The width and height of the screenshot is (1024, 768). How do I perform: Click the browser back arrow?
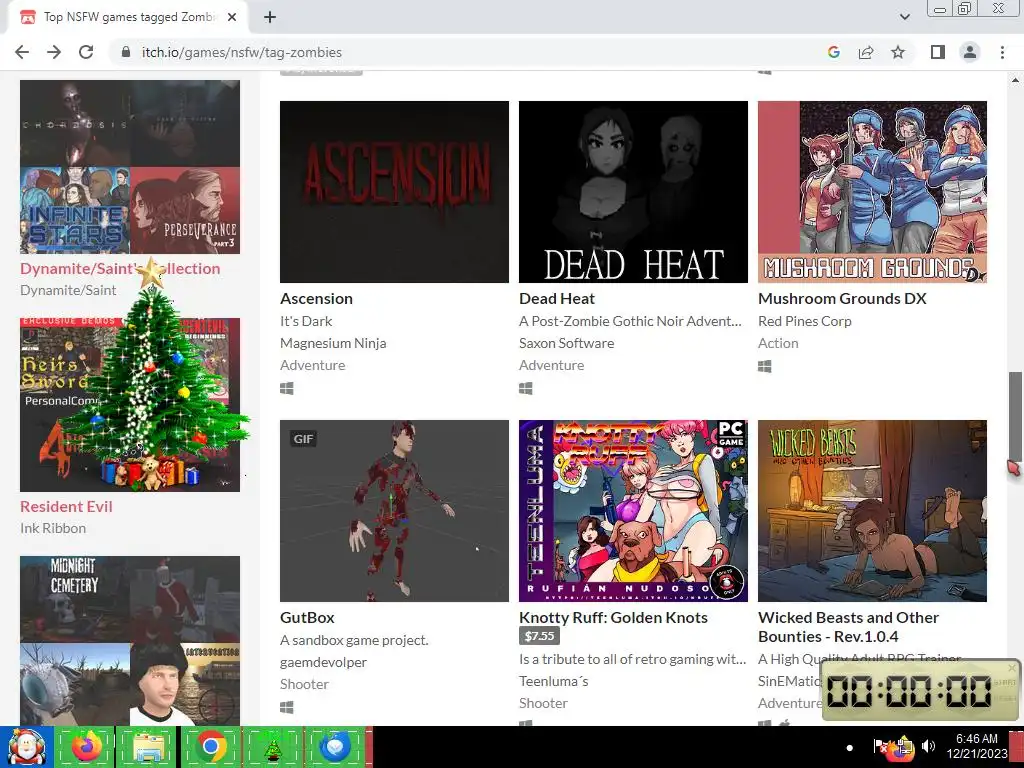22,52
